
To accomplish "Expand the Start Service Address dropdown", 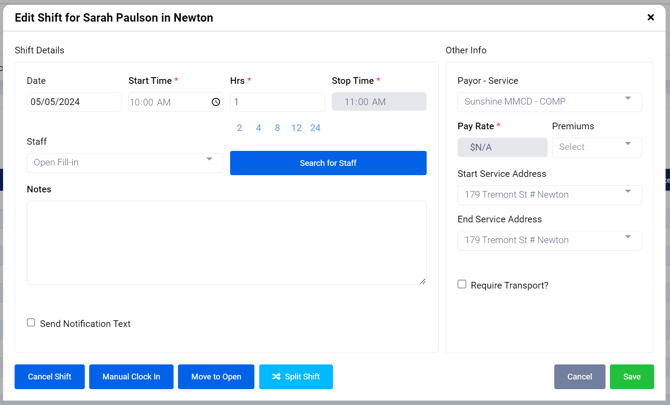I will point(549,194).
